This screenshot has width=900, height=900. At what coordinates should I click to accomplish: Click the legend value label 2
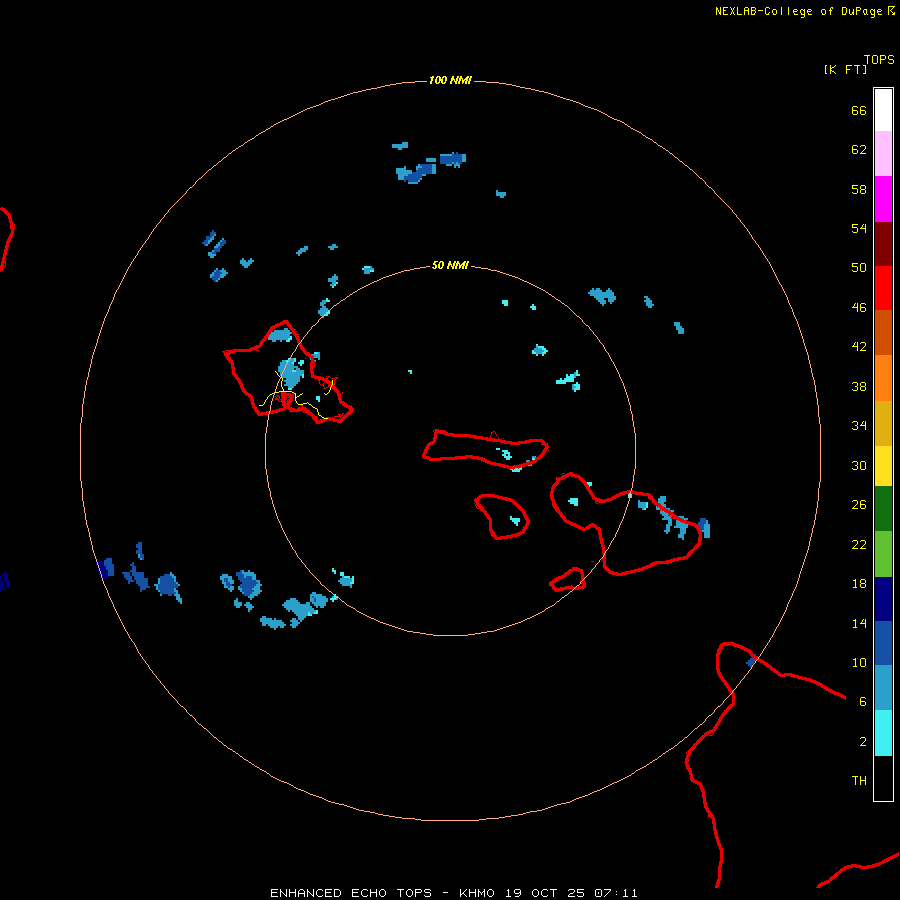pos(863,742)
